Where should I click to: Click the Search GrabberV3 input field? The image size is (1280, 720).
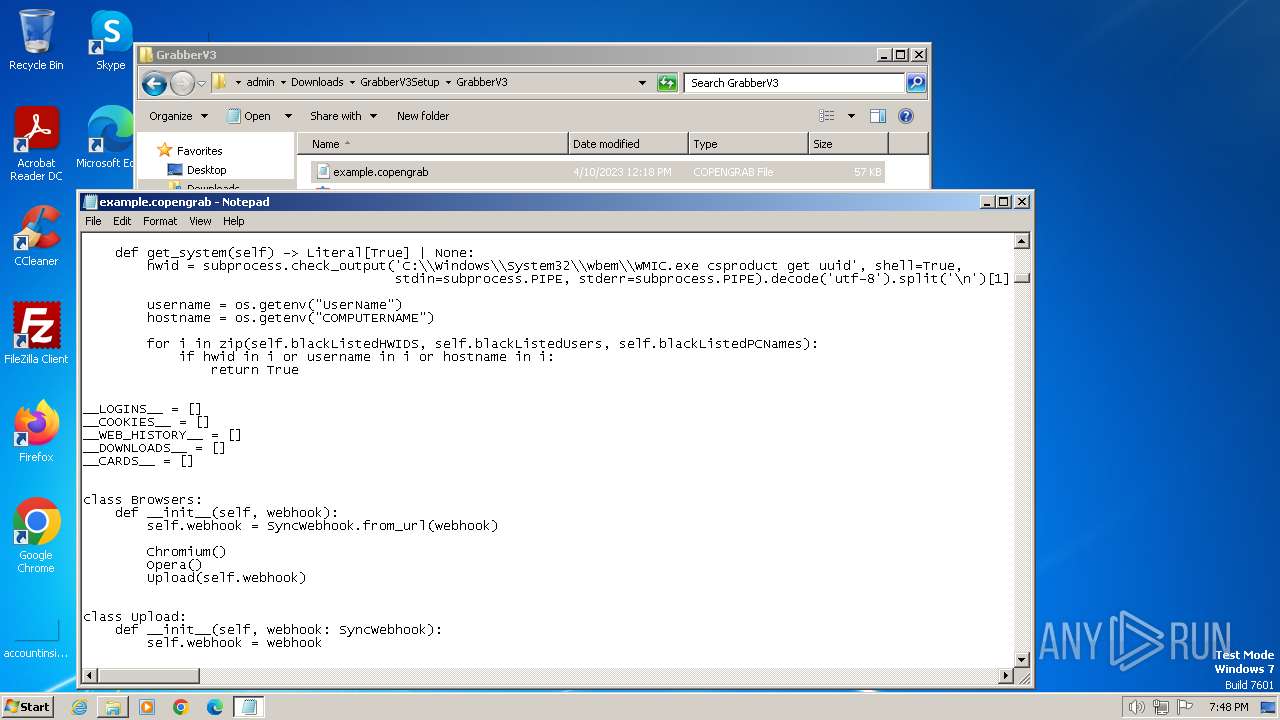[x=795, y=83]
